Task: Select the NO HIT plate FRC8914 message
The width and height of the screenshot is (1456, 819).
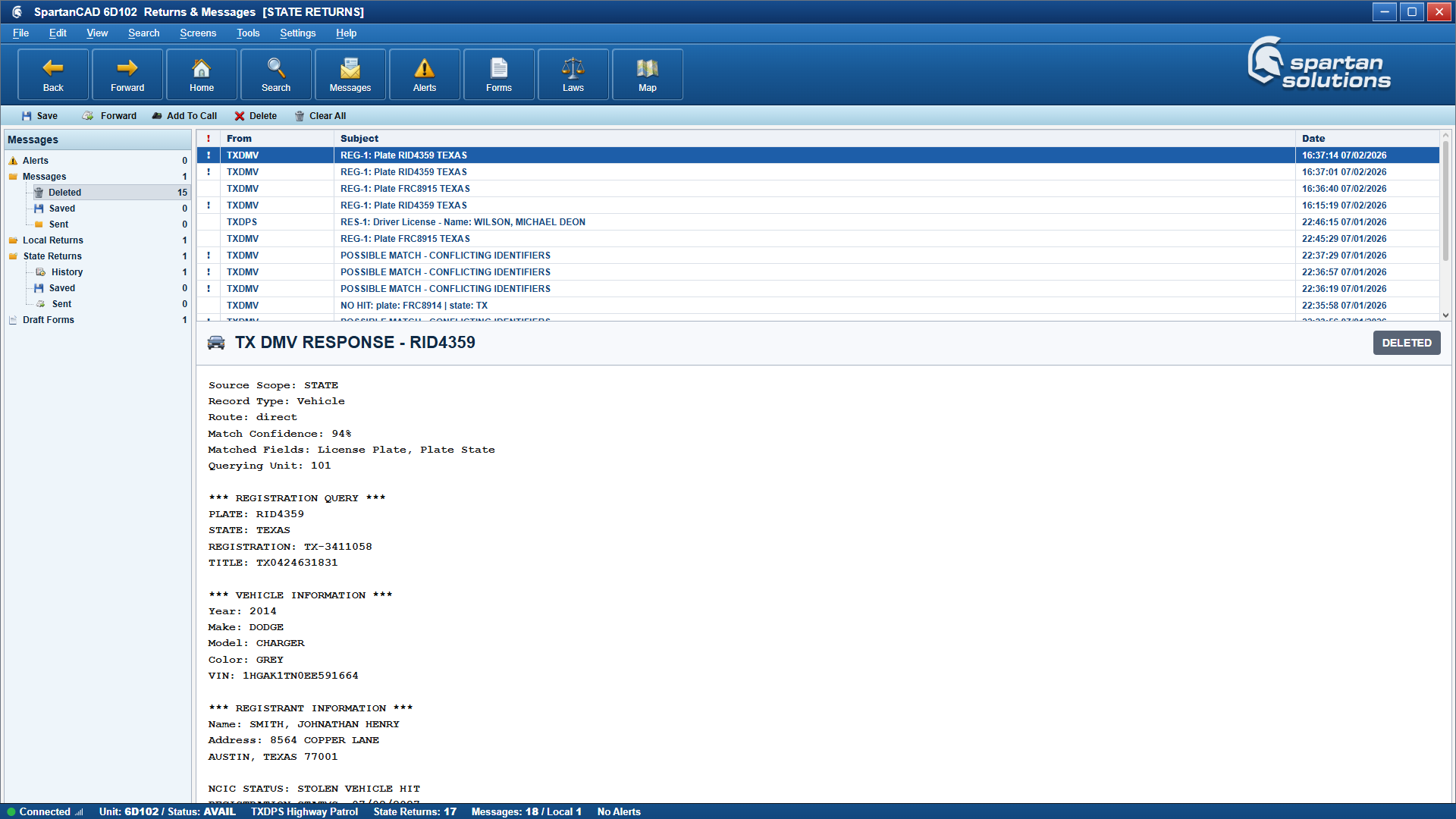Action: [x=818, y=306]
